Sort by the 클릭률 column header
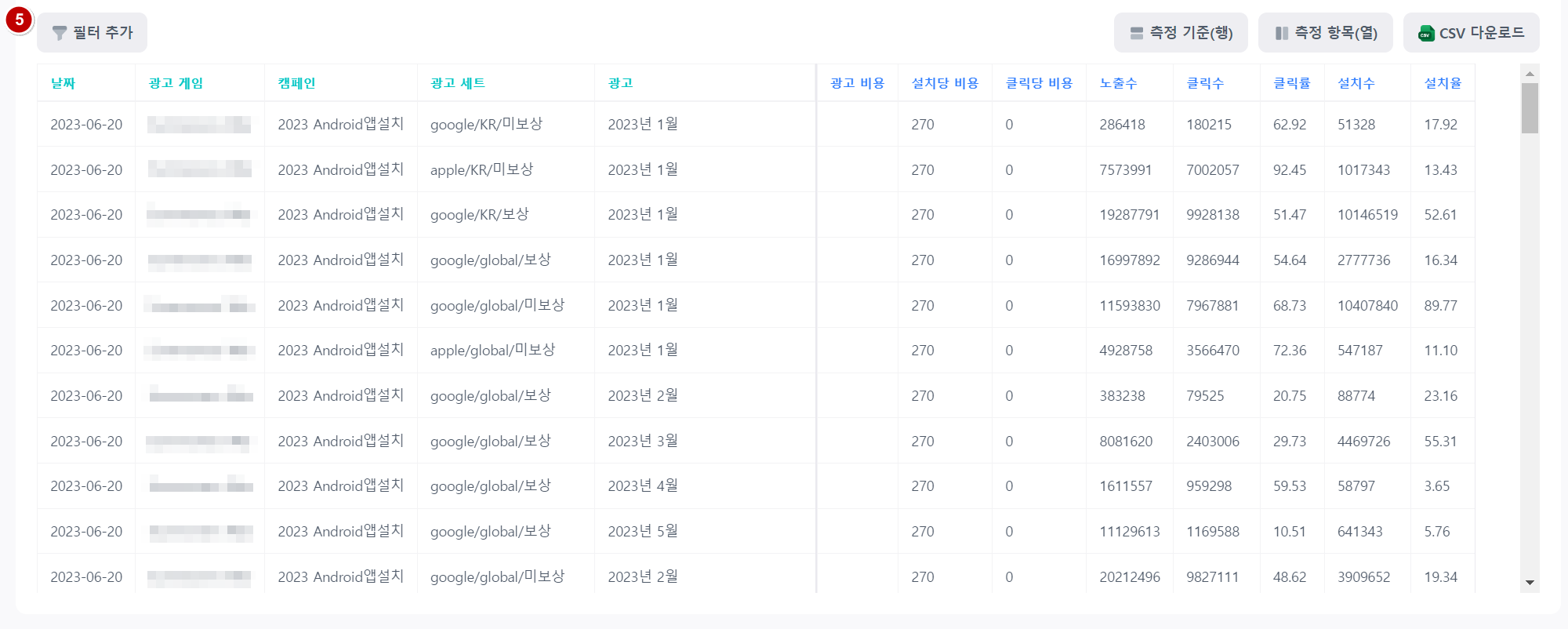This screenshot has width=1568, height=629. pos(1292,83)
